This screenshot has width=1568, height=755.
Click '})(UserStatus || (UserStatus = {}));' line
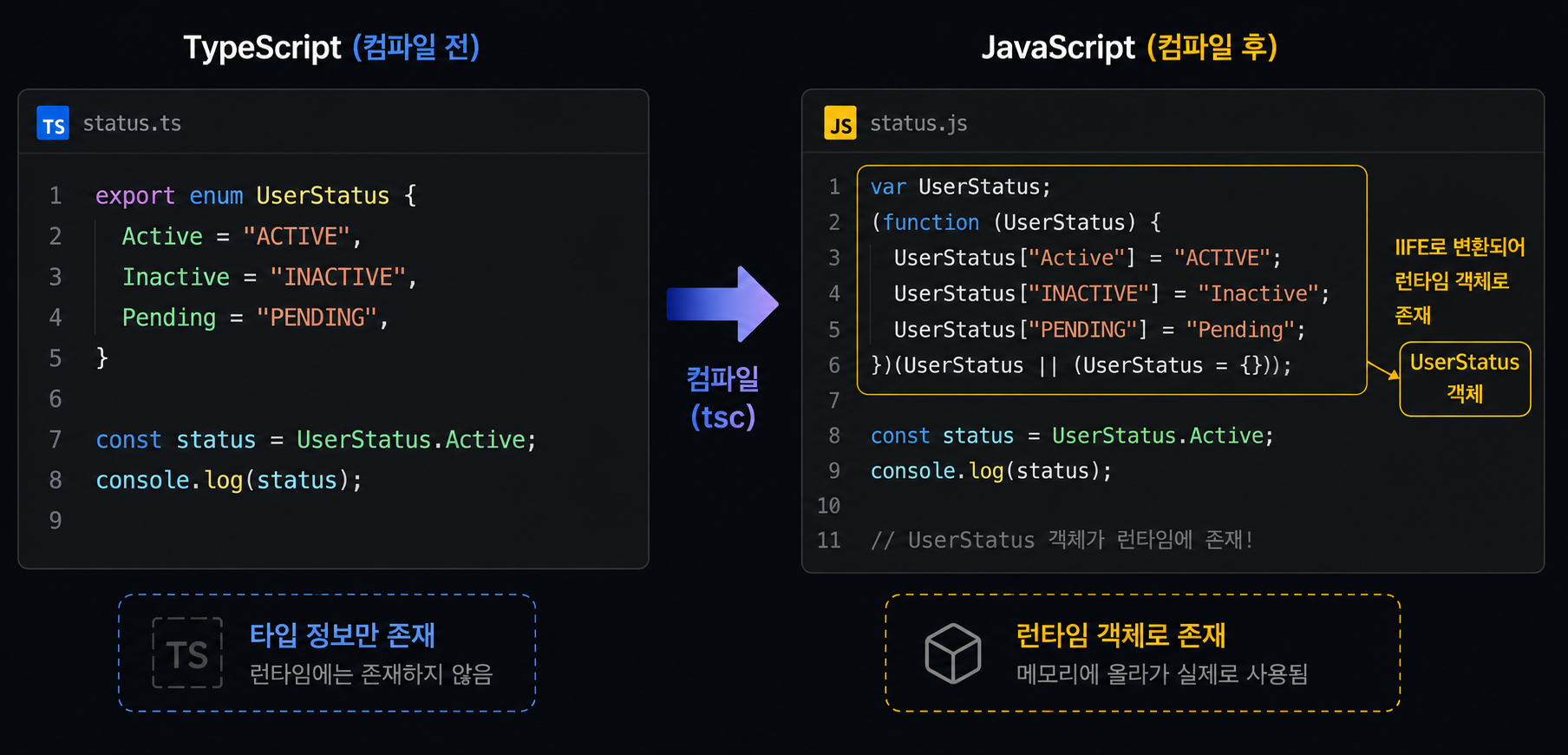click(1081, 365)
